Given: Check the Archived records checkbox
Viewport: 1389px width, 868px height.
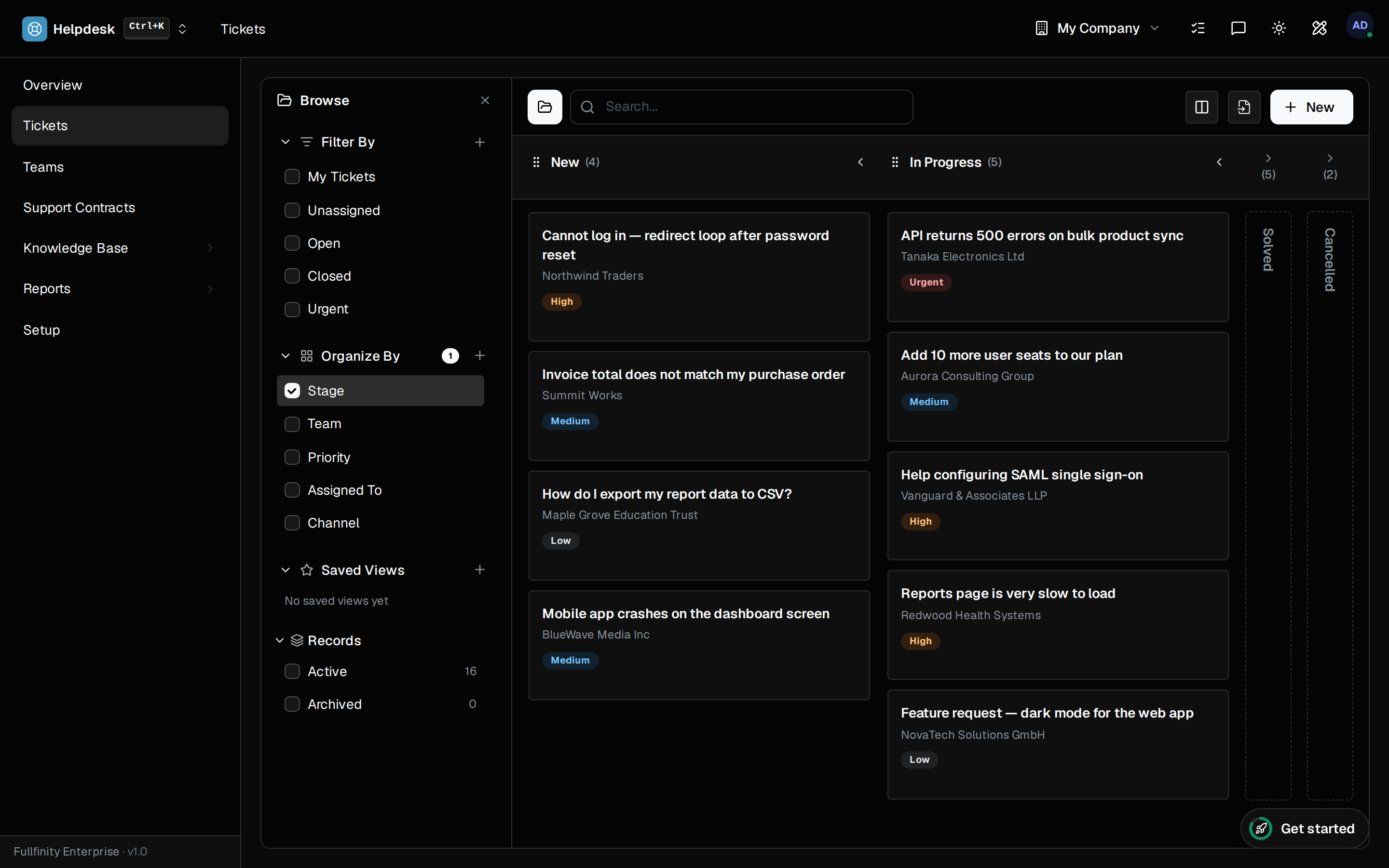Looking at the screenshot, I should [292, 705].
